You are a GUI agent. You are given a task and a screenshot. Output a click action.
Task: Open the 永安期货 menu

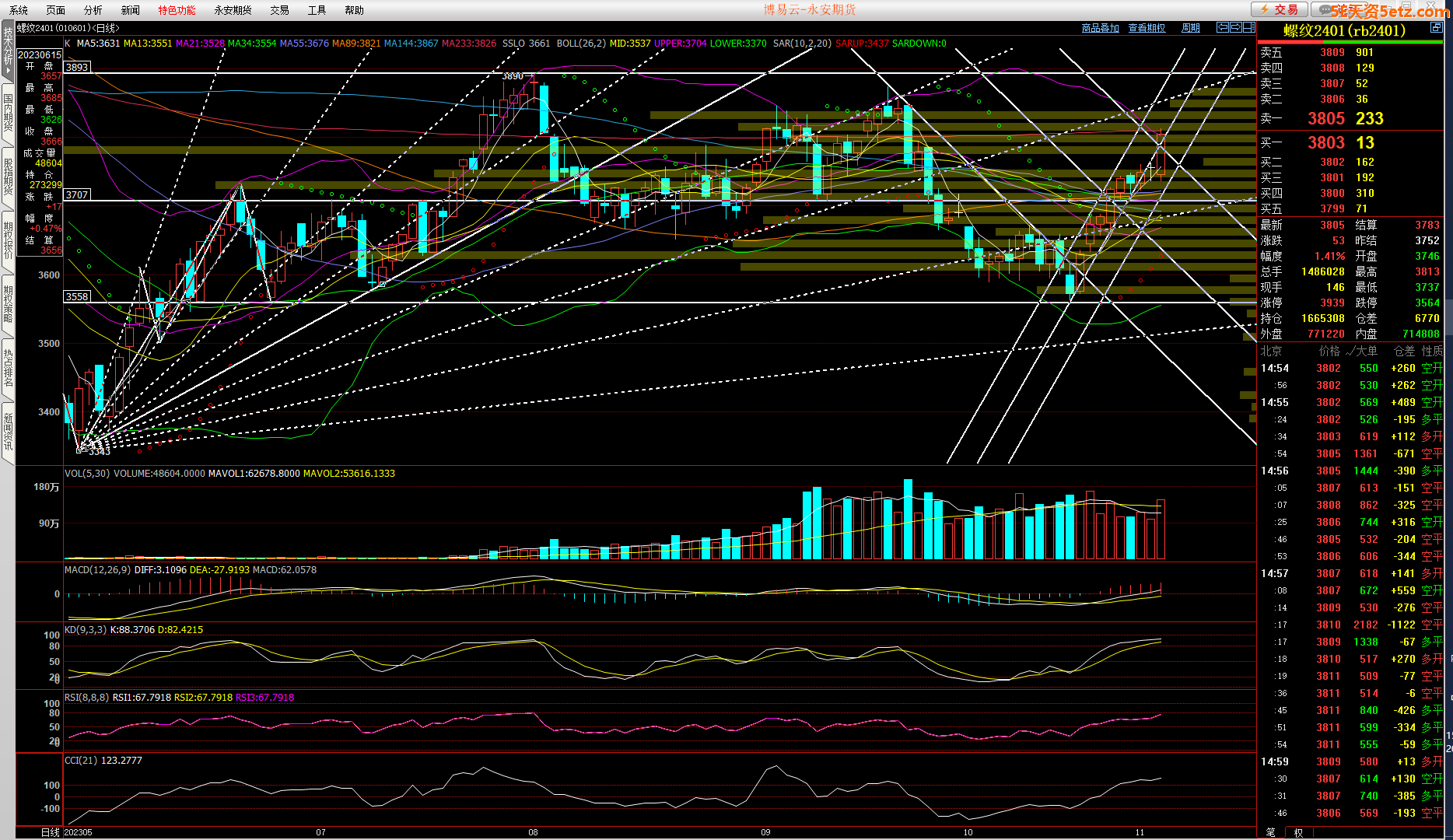coord(233,10)
